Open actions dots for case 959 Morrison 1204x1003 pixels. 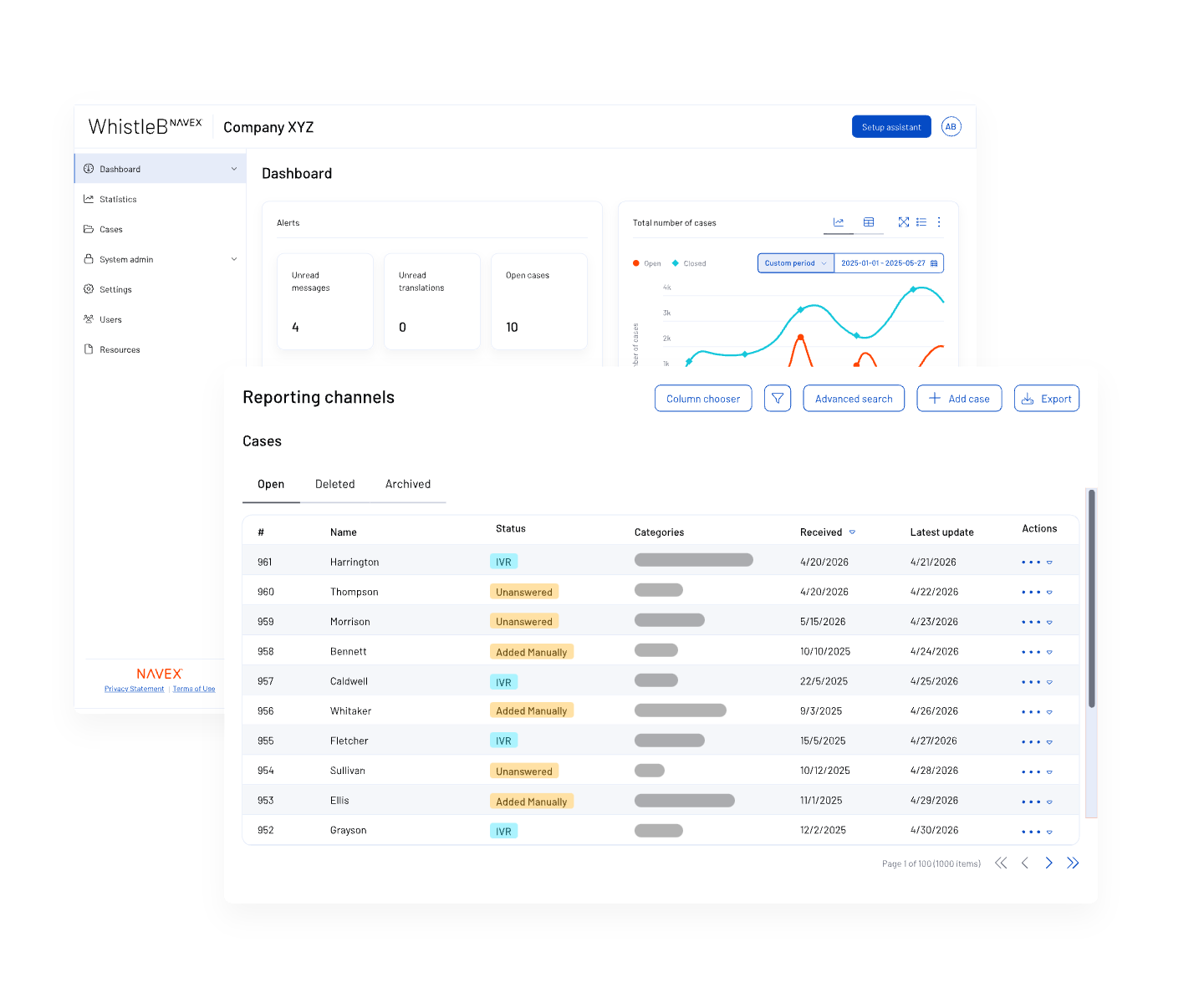[1031, 623]
